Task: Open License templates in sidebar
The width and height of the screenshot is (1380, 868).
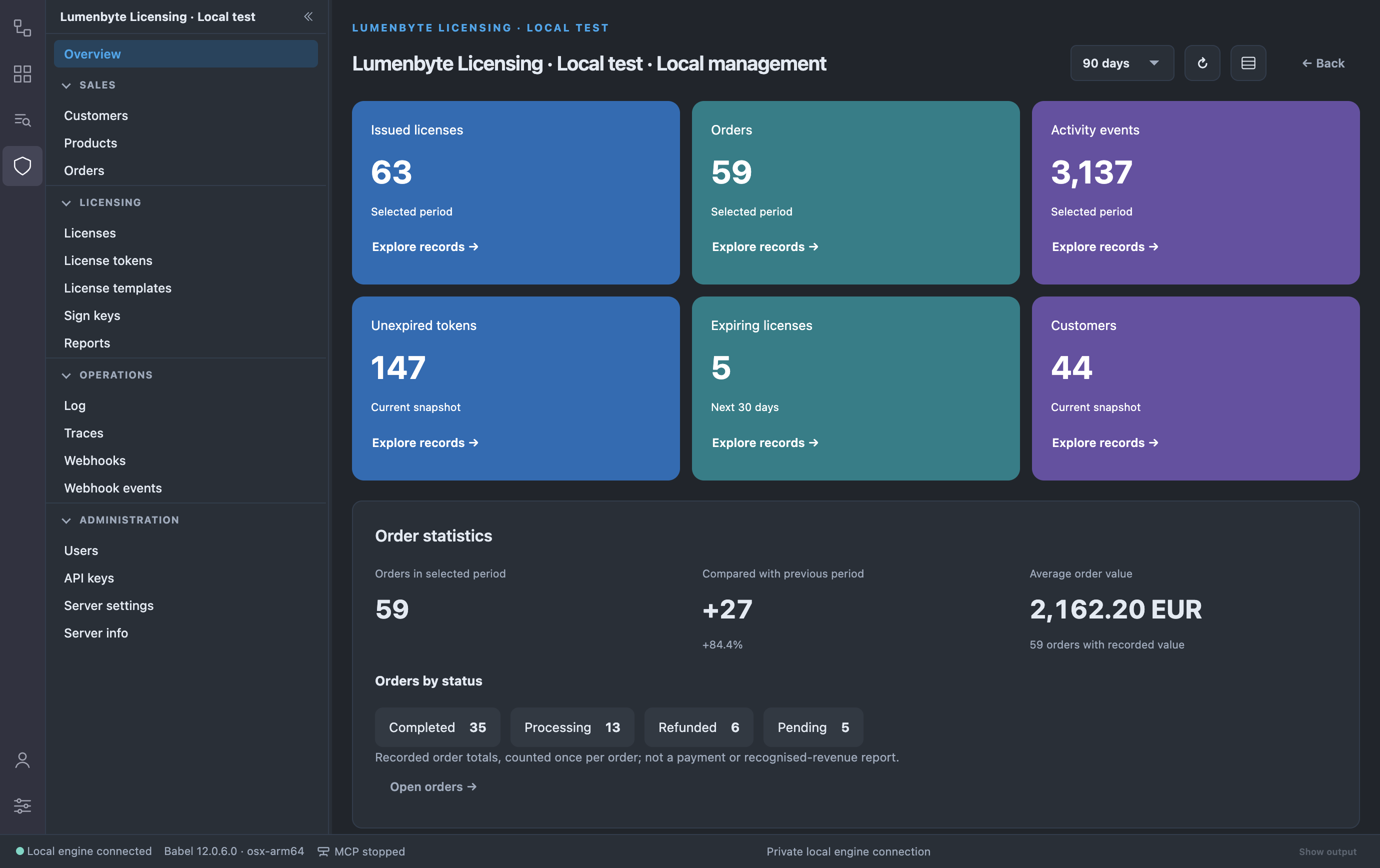Action: (117, 288)
